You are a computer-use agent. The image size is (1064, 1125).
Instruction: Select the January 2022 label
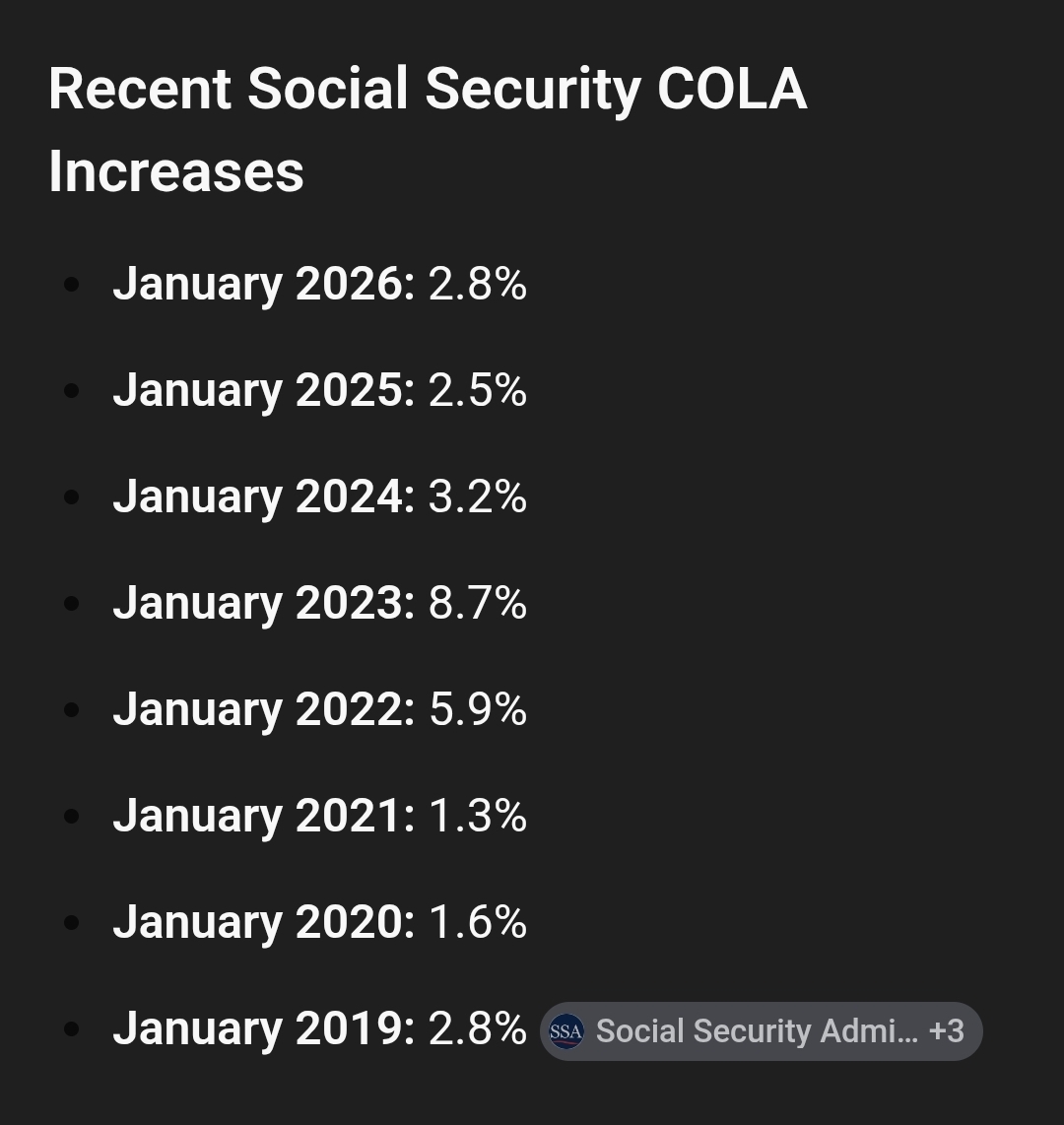[x=263, y=709]
